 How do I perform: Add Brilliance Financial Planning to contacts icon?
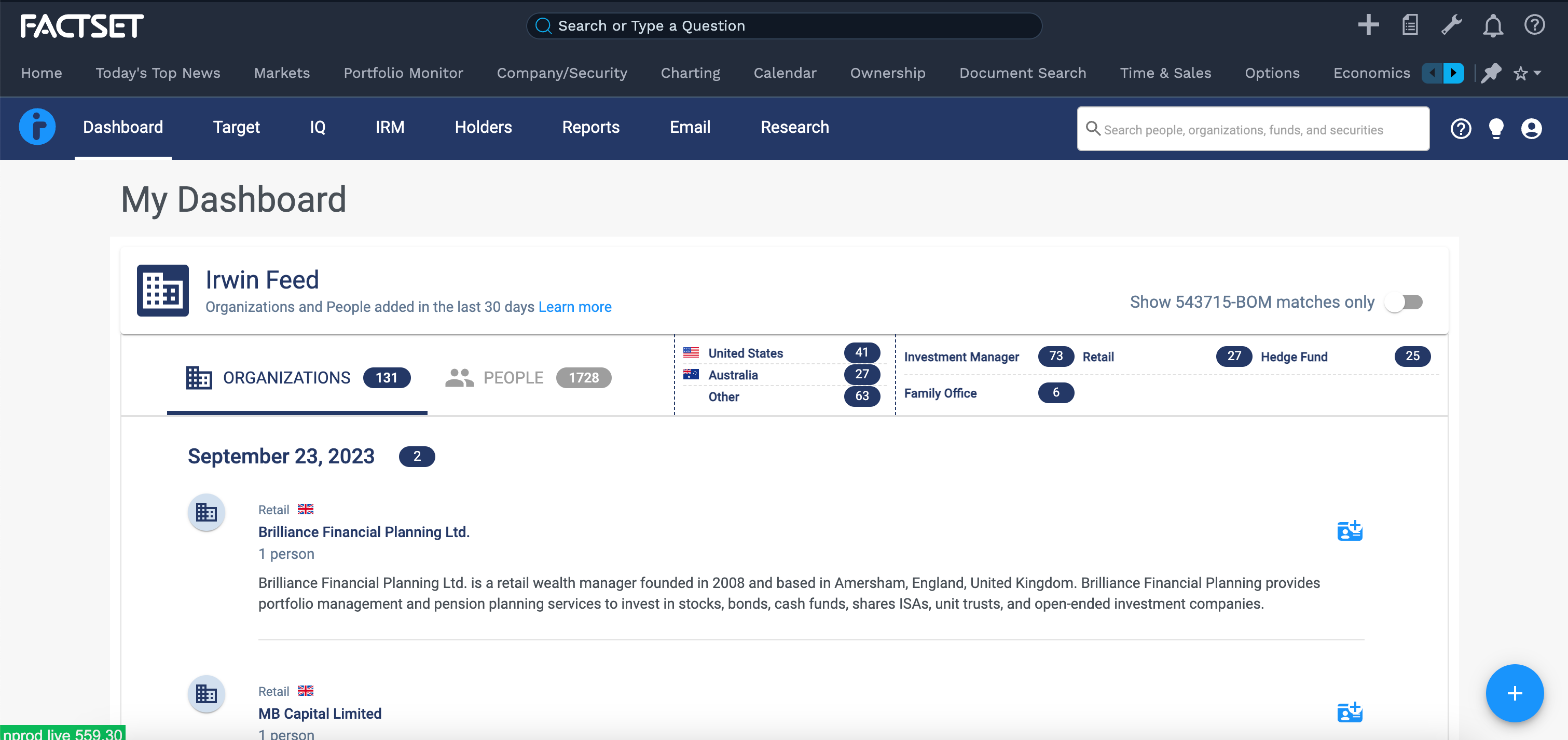(1349, 531)
